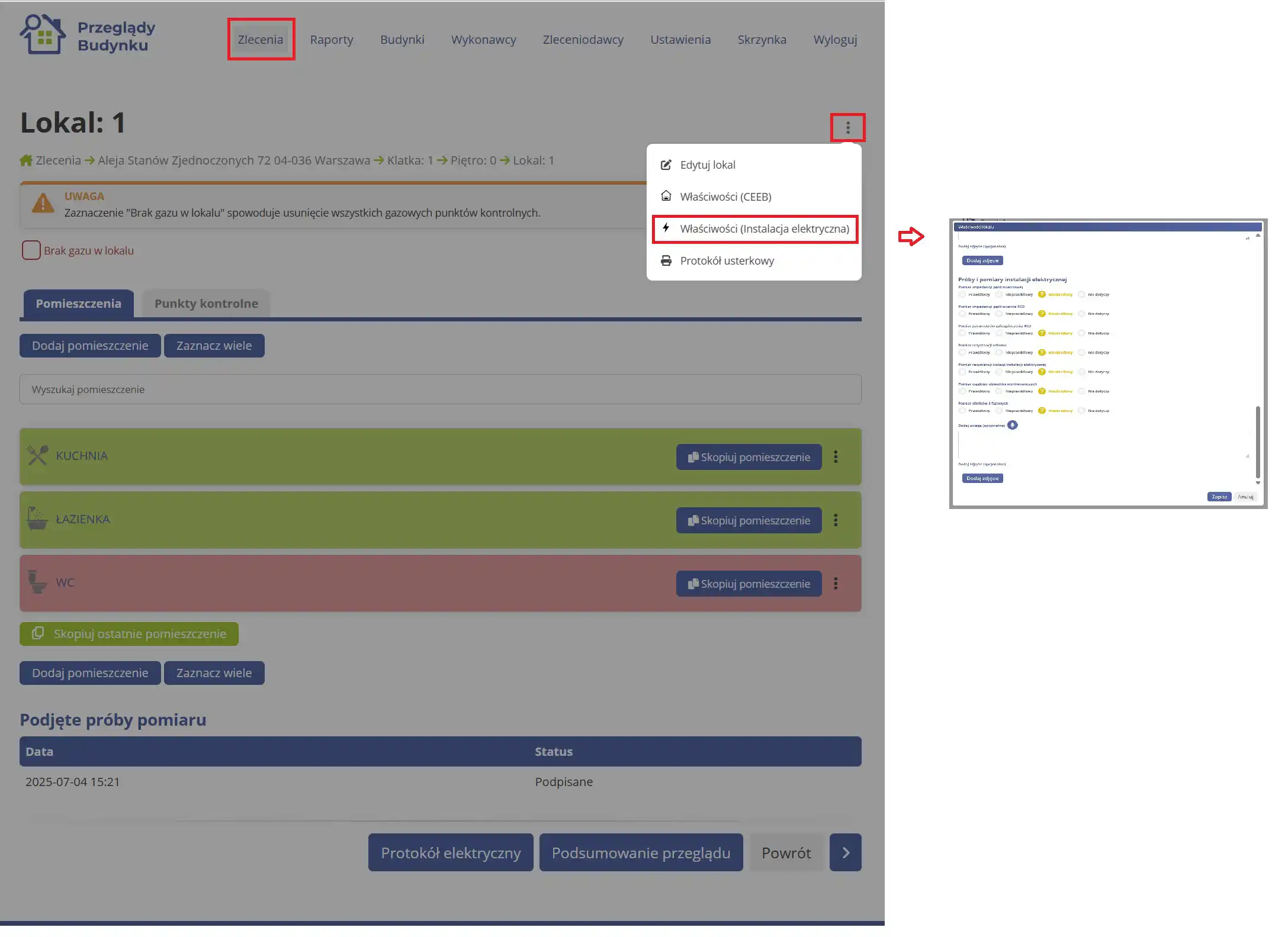
Task: Click the copy icon on Skopiuj ostatnie pomieszczenie
Action: 38,633
